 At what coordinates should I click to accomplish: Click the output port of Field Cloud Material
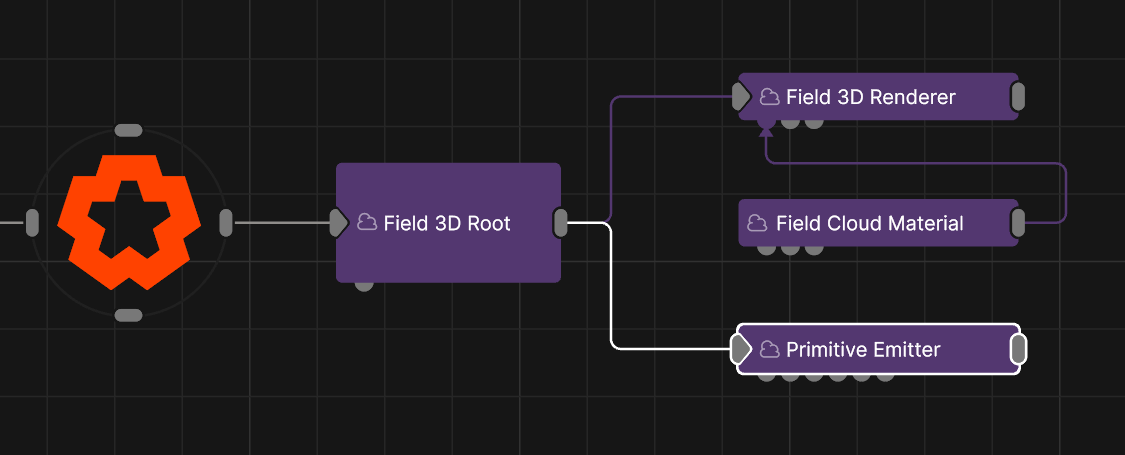(x=1018, y=223)
